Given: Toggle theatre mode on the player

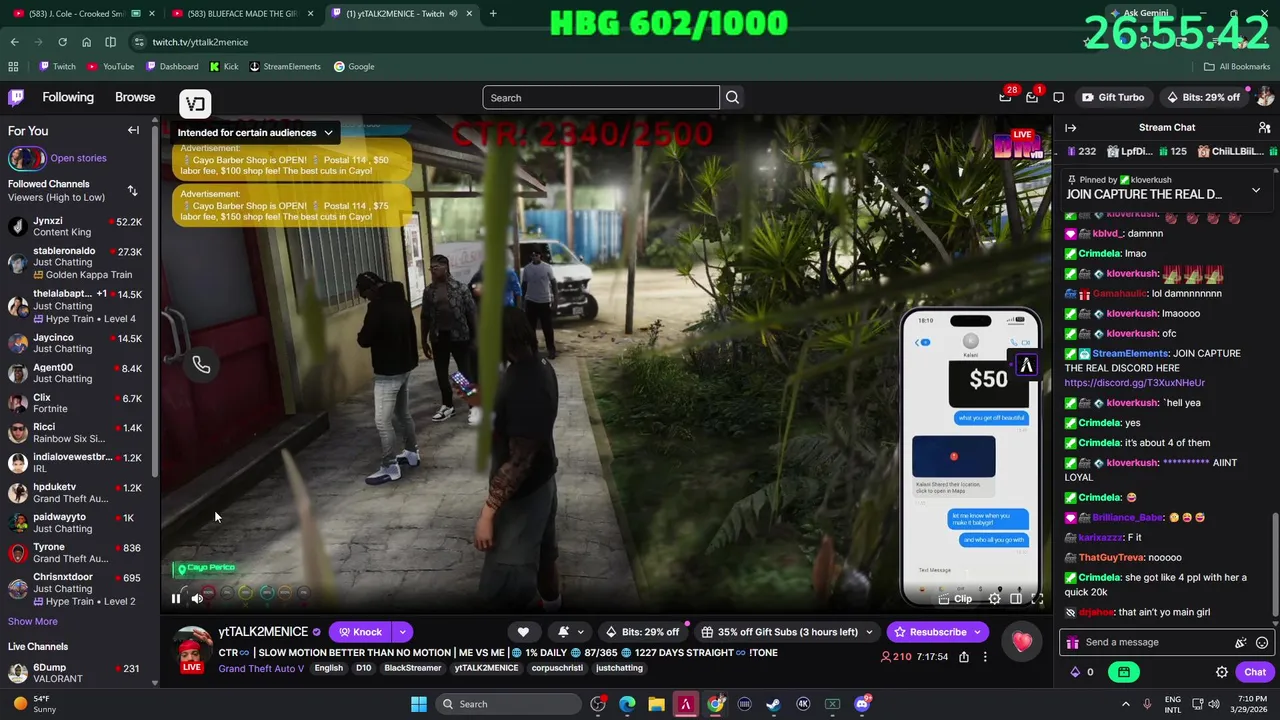Looking at the screenshot, I should pyautogui.click(x=1016, y=598).
